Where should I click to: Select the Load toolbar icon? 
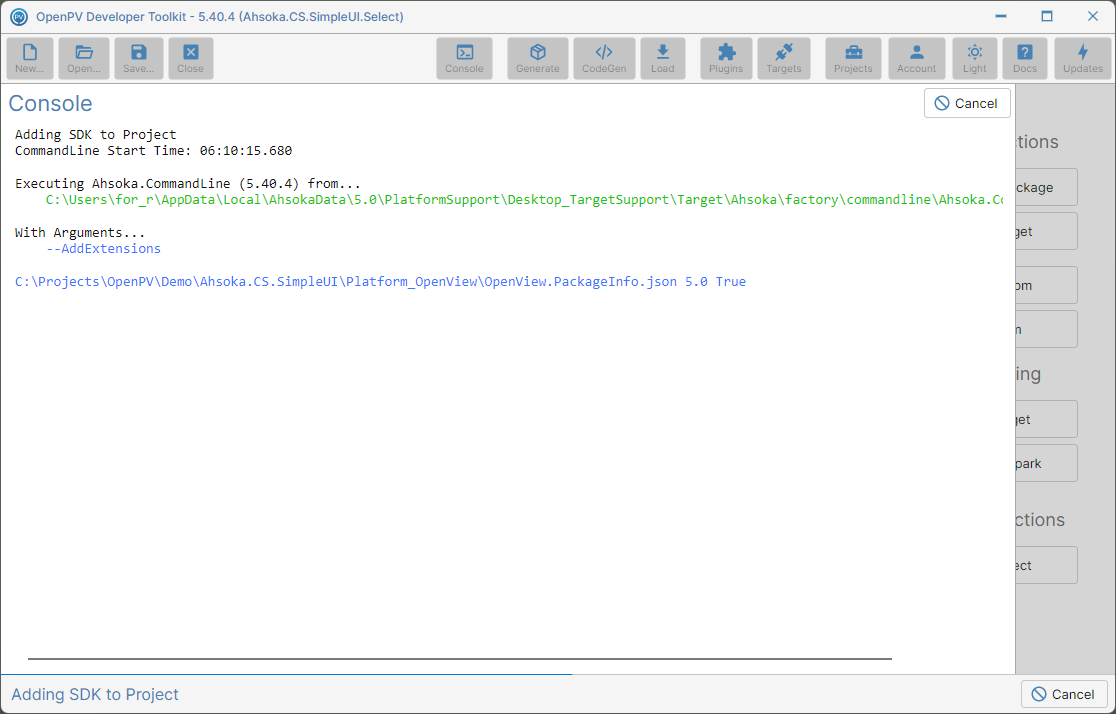click(663, 58)
